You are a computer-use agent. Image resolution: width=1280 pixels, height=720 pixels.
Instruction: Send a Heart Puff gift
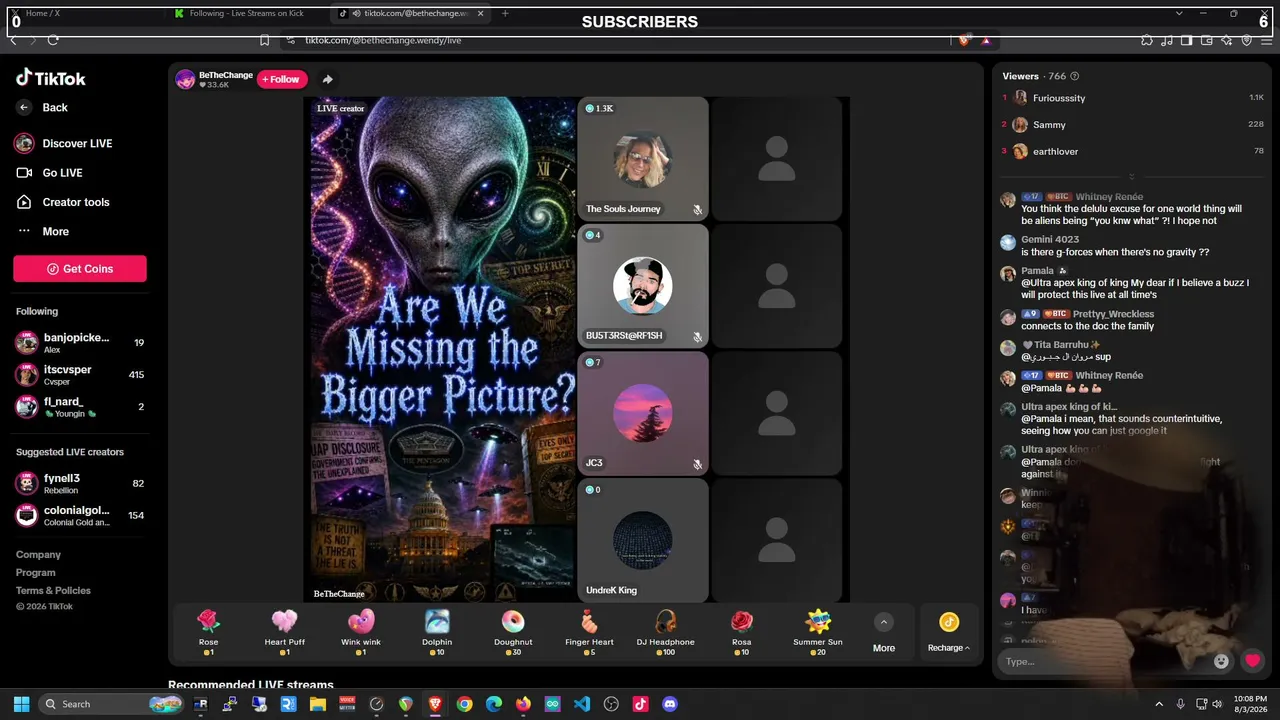[285, 632]
